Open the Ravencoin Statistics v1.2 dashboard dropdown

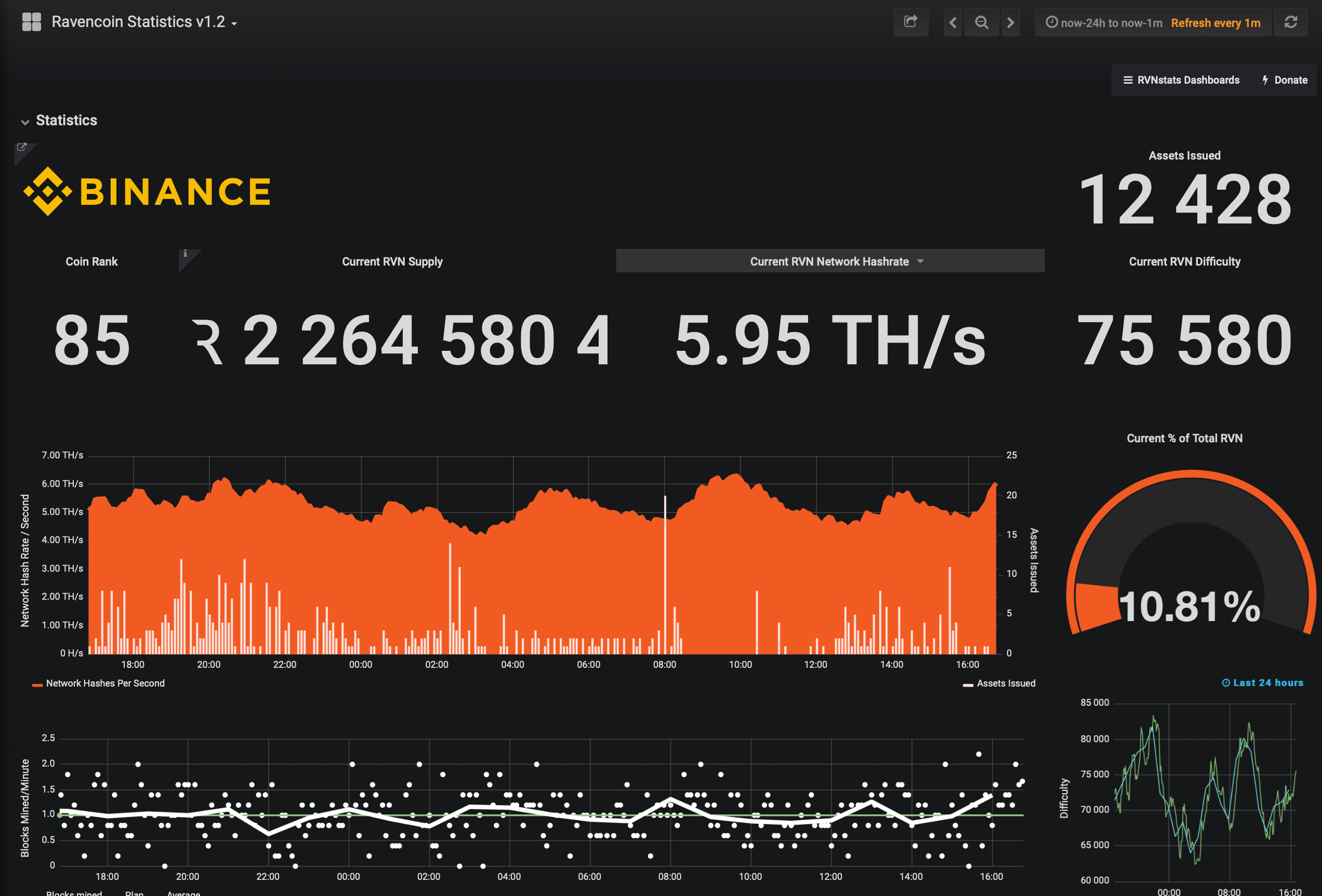tap(144, 22)
